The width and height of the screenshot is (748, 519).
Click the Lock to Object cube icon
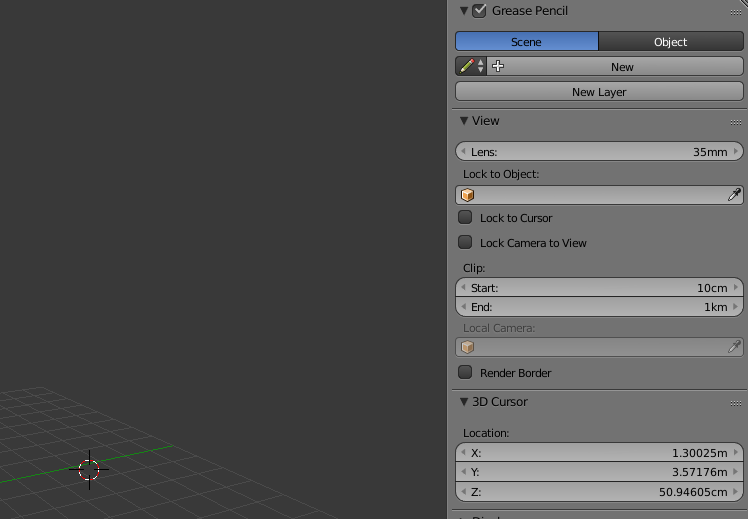(x=468, y=195)
